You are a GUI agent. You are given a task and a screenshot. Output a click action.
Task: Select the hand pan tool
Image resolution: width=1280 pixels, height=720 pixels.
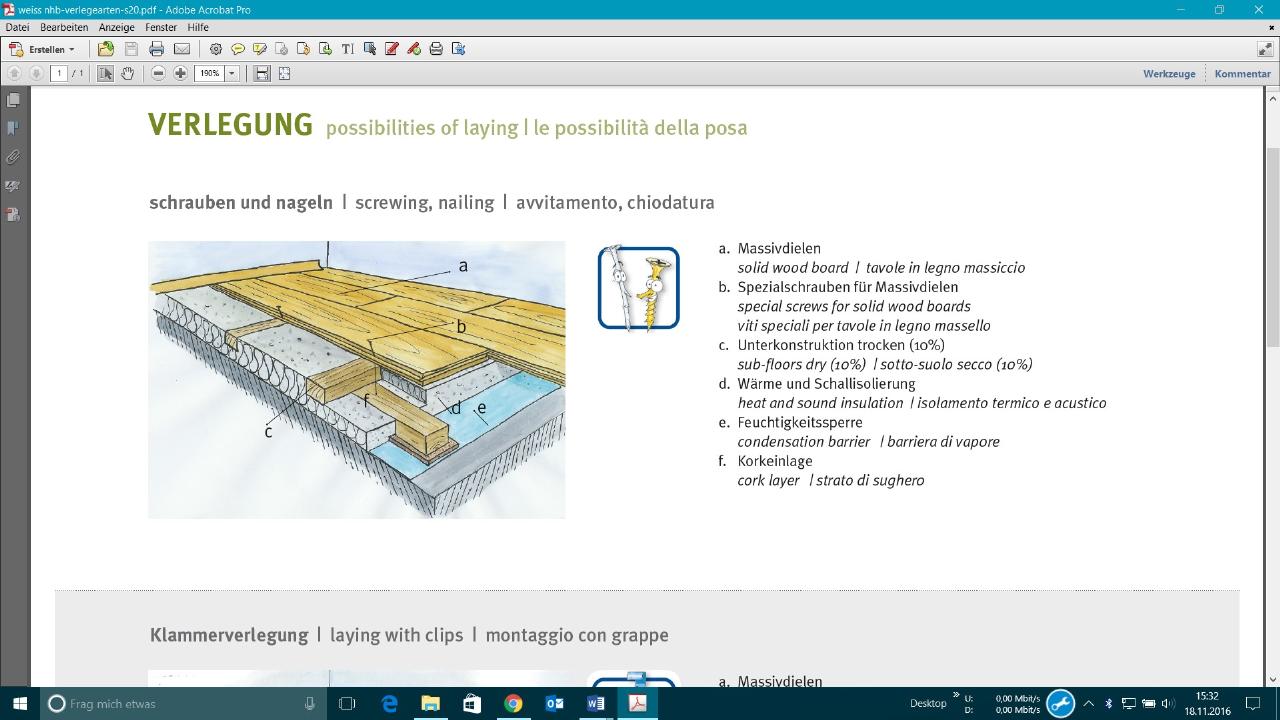tap(128, 73)
